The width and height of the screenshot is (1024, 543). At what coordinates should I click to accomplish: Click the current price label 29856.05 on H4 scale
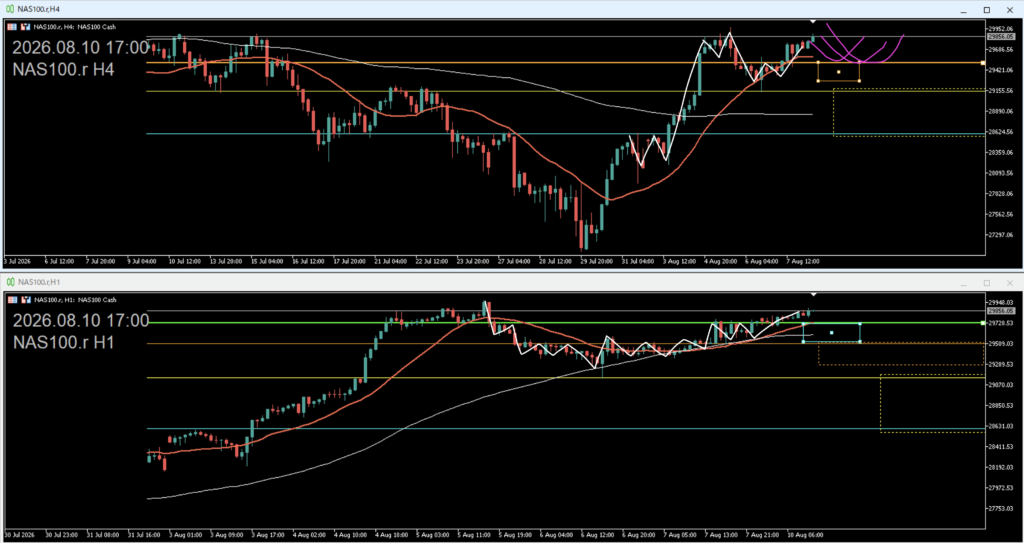[x=999, y=37]
